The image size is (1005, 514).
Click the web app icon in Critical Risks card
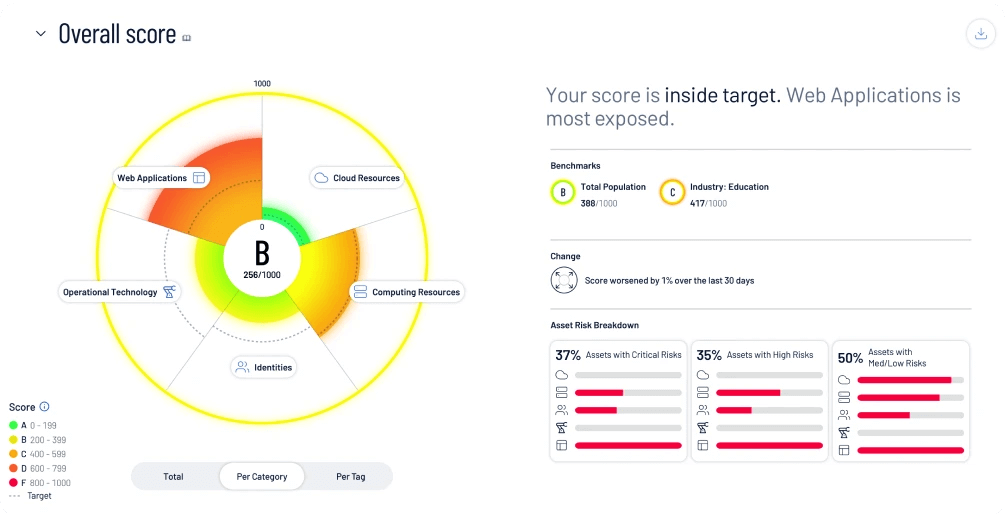[x=561, y=445]
